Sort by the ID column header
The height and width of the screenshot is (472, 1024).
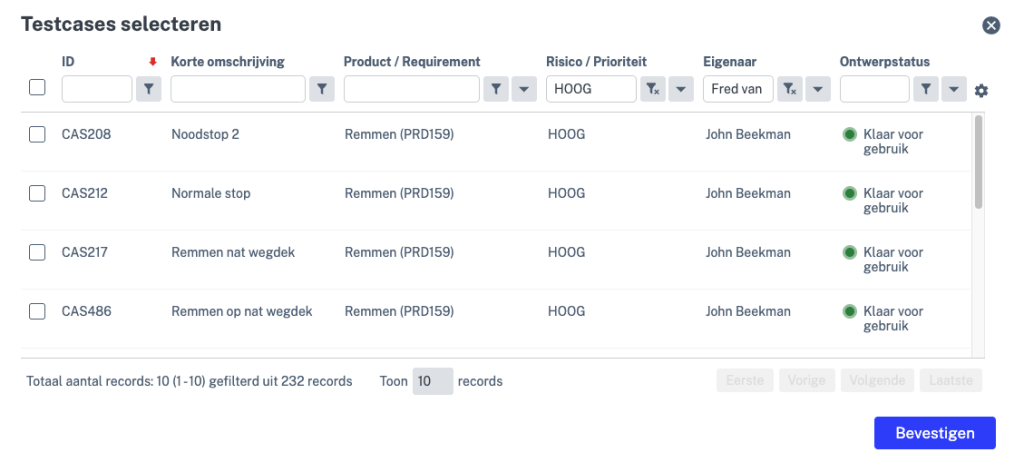[68, 62]
